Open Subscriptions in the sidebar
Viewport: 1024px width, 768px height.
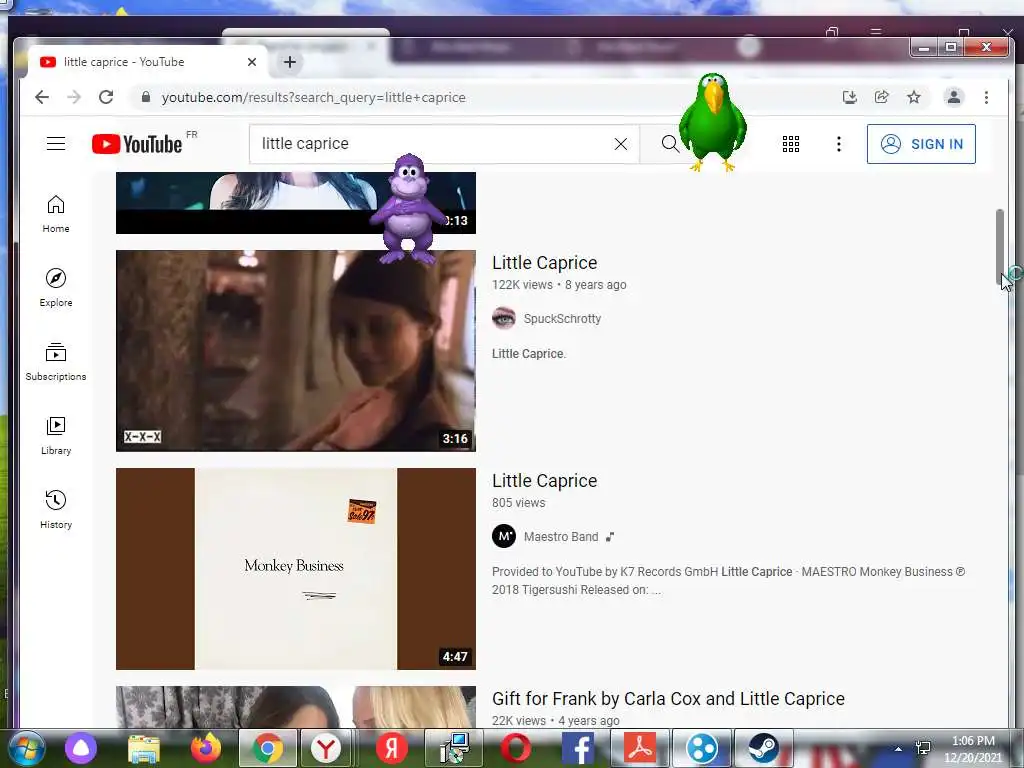pos(56,362)
